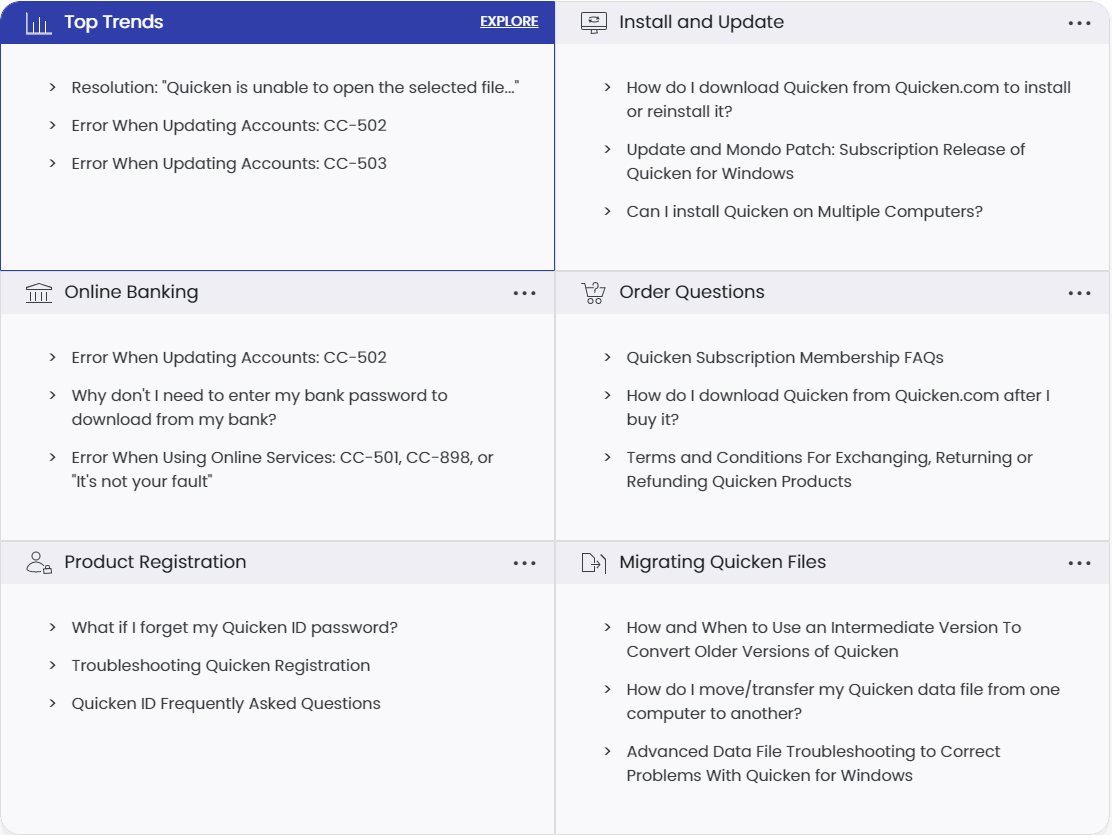This screenshot has width=1112, height=835.
Task: Click the Top Trends section heading
Action: pos(114,22)
